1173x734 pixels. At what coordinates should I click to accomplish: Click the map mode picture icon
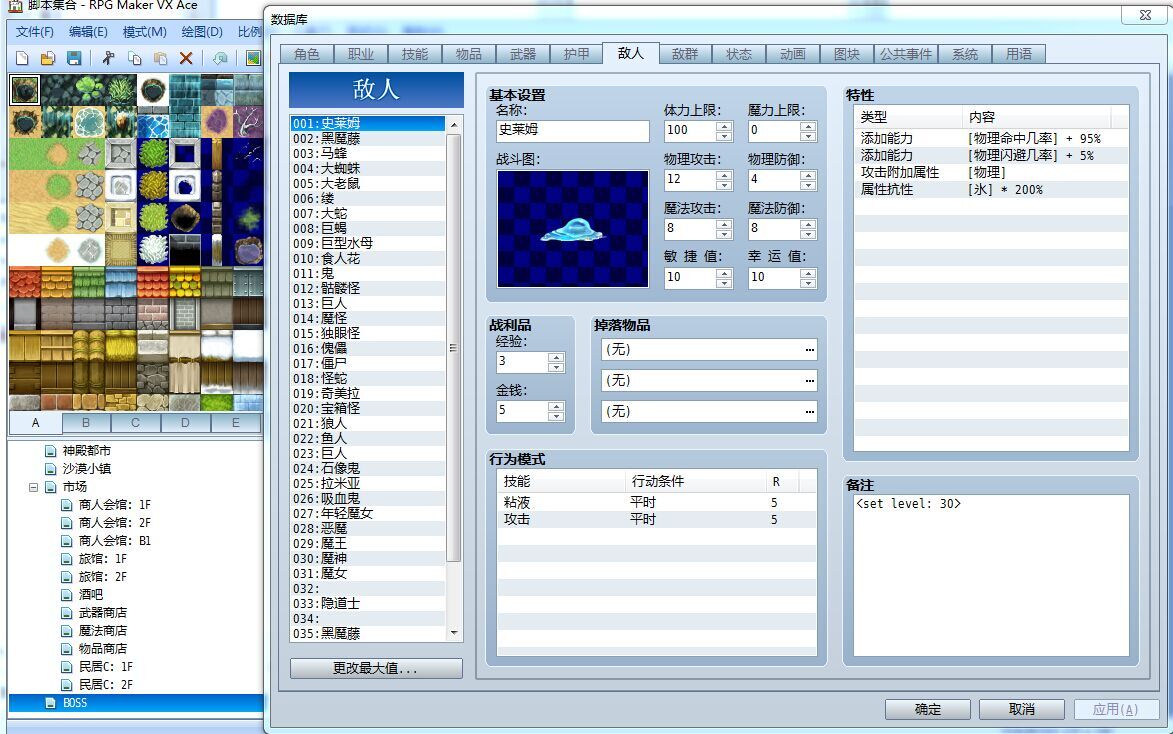pos(254,58)
